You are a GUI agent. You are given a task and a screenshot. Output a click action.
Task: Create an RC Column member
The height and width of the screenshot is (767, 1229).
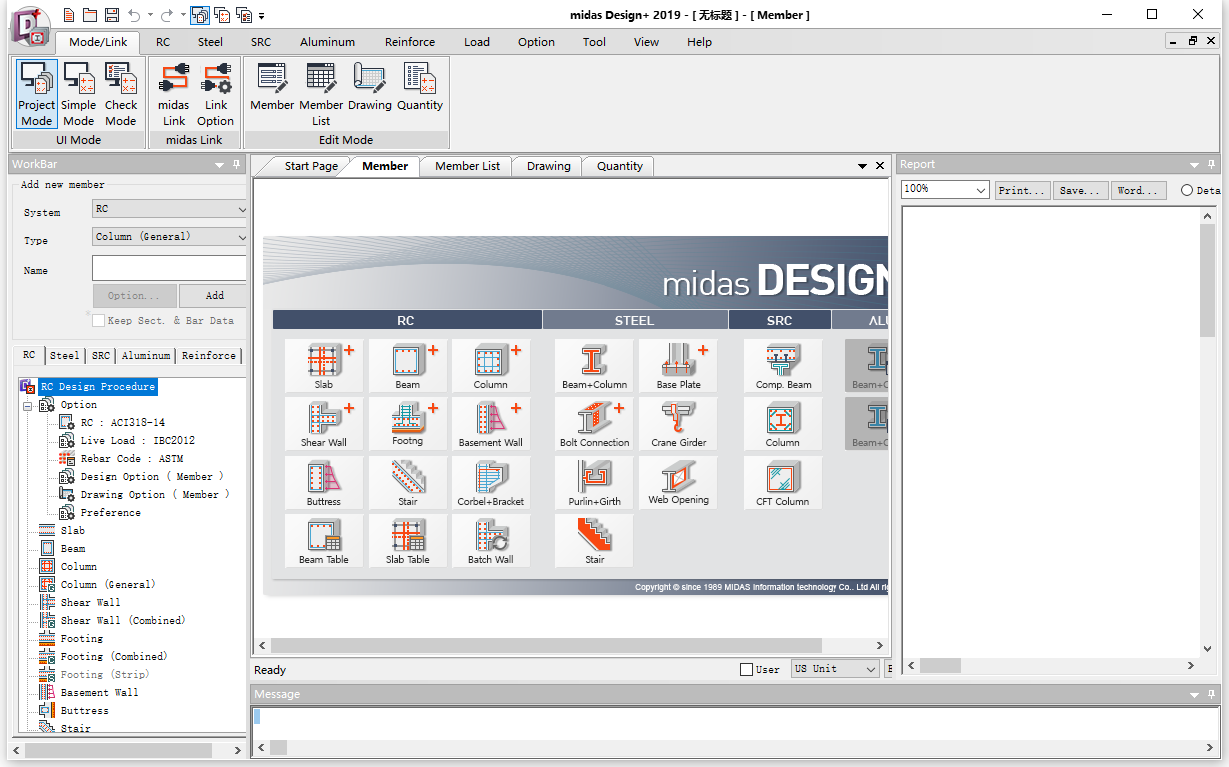(490, 365)
